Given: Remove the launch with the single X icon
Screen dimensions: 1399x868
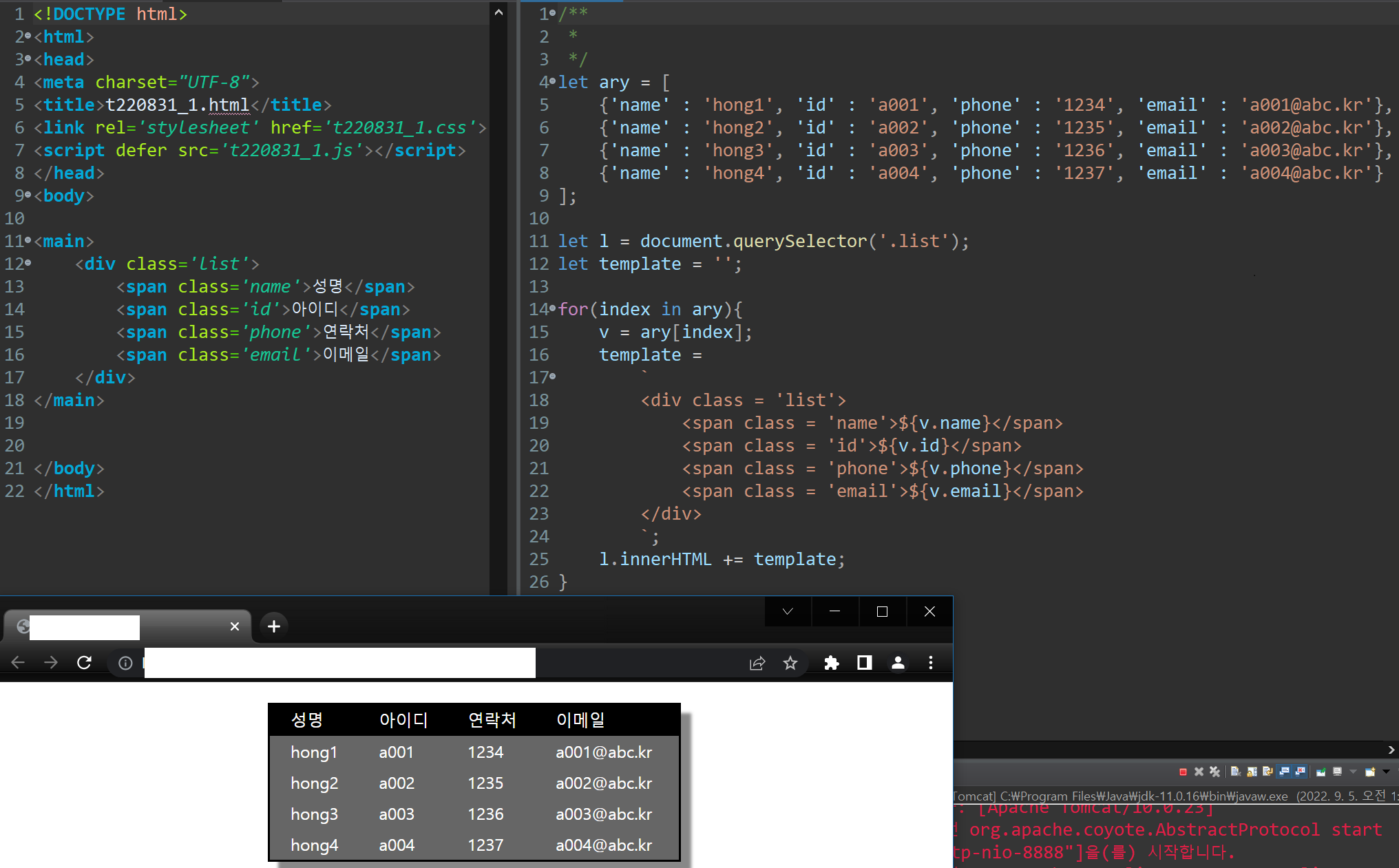Looking at the screenshot, I should pyautogui.click(x=1199, y=772).
